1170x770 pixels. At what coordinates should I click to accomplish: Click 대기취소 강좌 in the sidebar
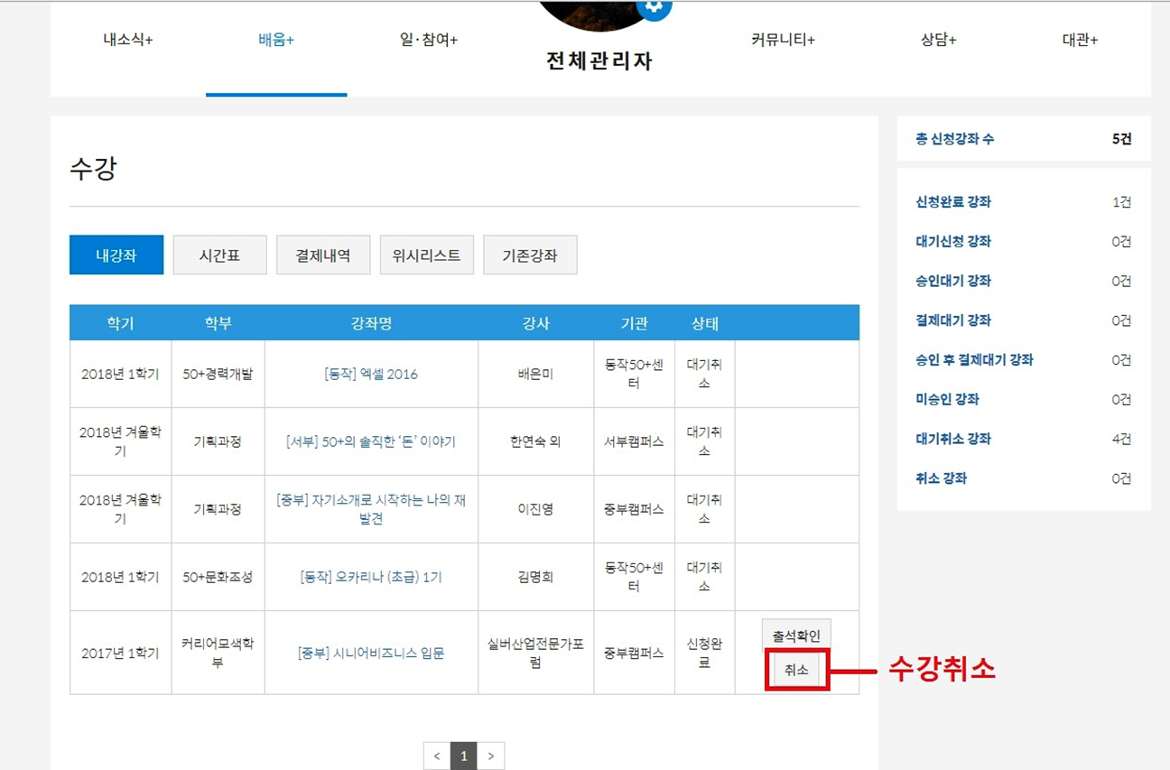953,439
